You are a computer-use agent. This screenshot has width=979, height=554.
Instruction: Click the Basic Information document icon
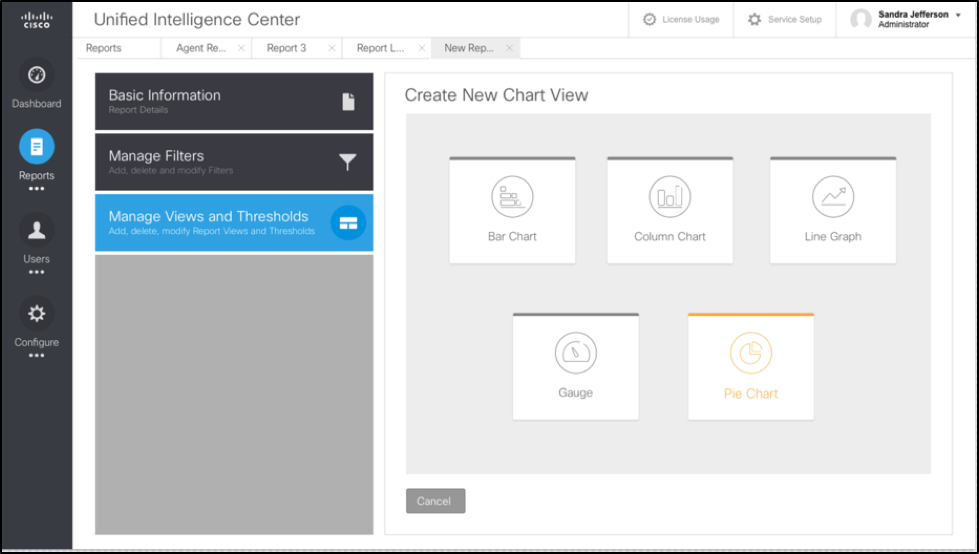(348, 102)
